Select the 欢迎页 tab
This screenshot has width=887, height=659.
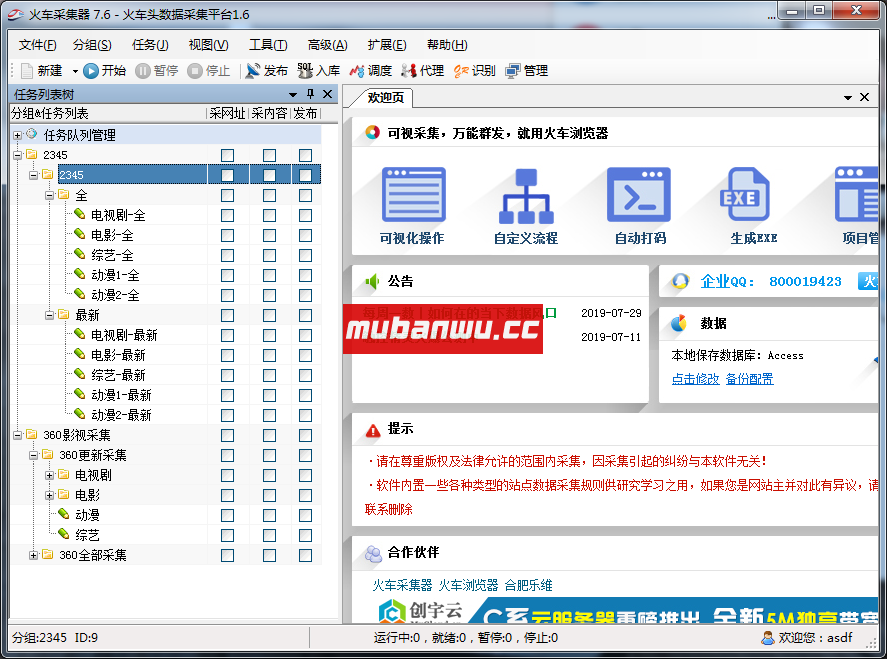pyautogui.click(x=386, y=97)
